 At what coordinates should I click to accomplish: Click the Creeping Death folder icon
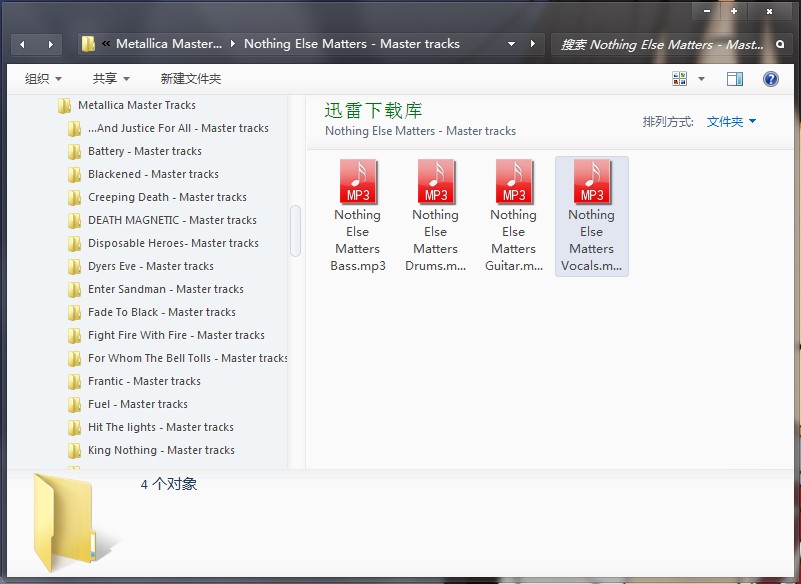pyautogui.click(x=75, y=197)
